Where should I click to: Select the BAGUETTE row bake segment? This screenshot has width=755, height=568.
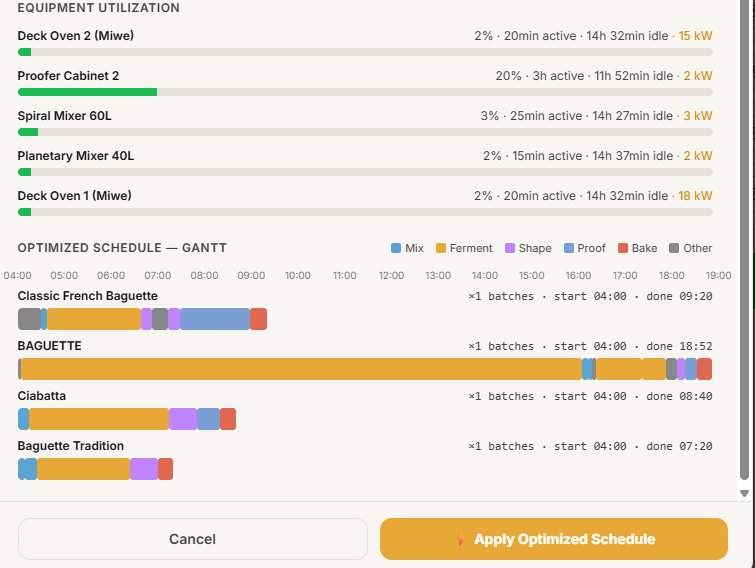[704, 369]
